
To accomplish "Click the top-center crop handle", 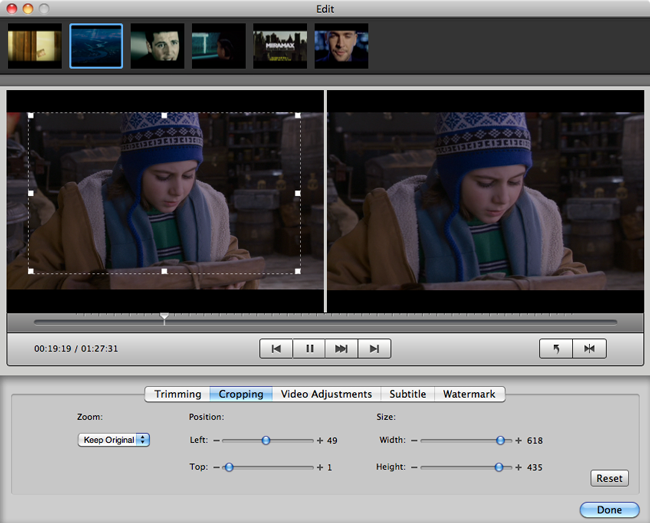I will 164,116.
